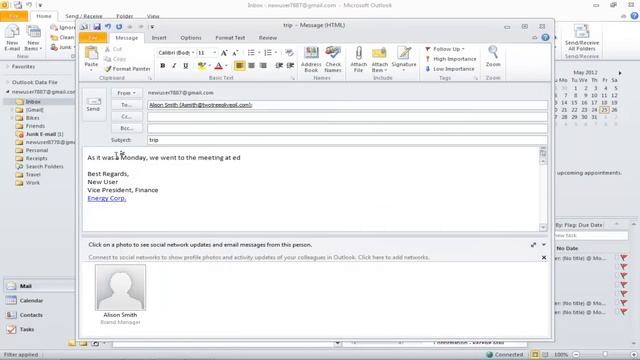This screenshot has width=640, height=360.
Task: Open the message File tab
Action: coord(93,38)
